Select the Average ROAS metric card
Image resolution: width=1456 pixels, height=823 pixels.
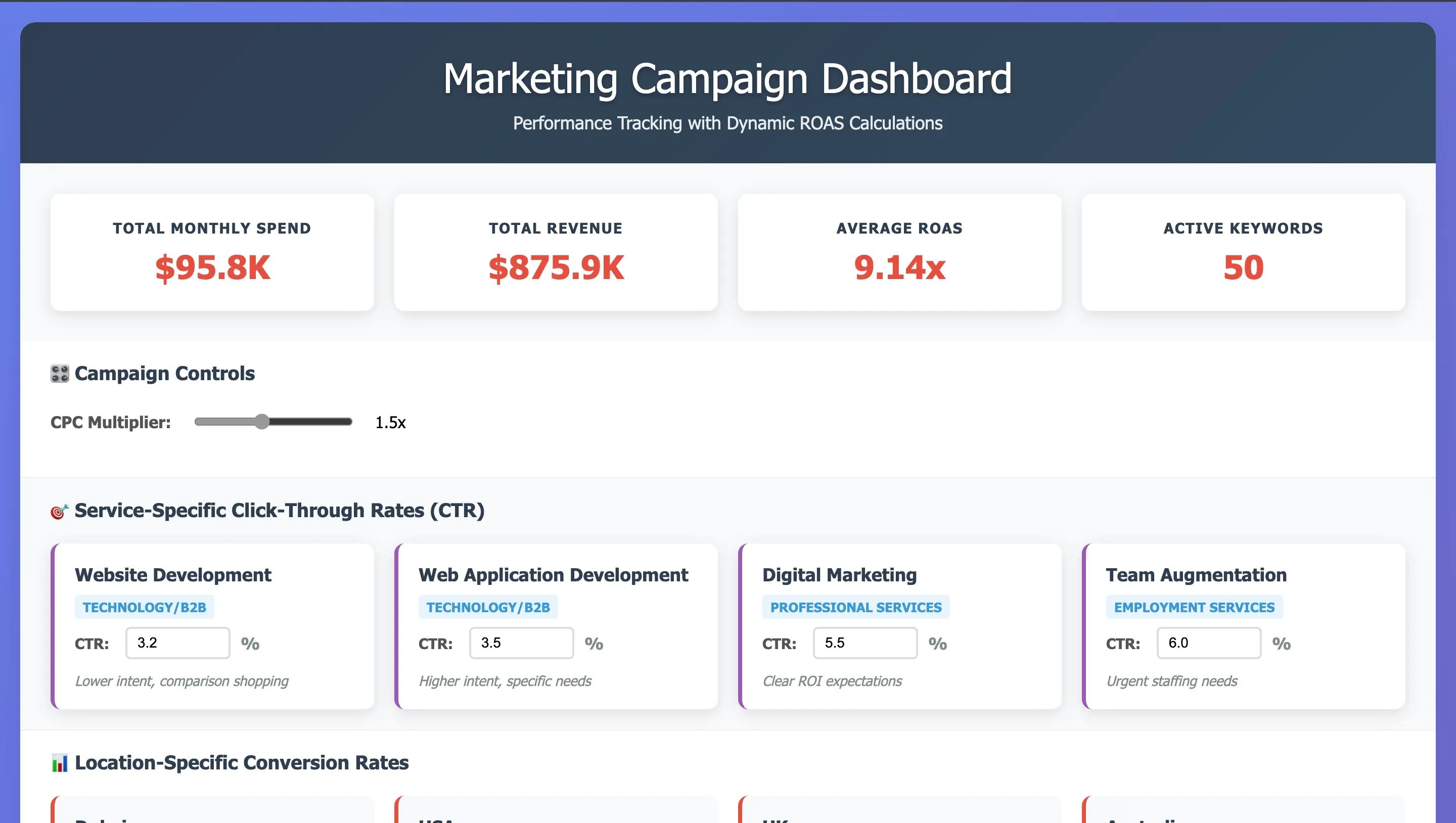point(899,252)
